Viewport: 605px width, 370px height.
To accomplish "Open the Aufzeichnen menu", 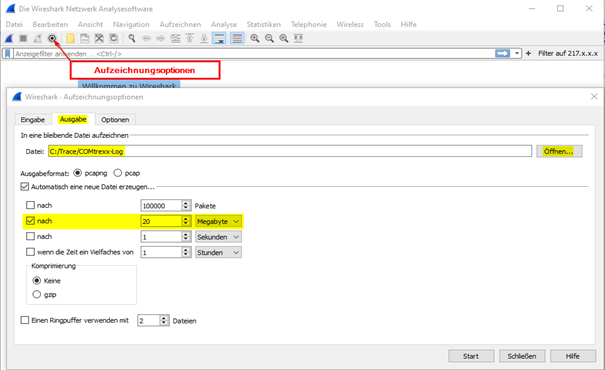I will tap(180, 24).
